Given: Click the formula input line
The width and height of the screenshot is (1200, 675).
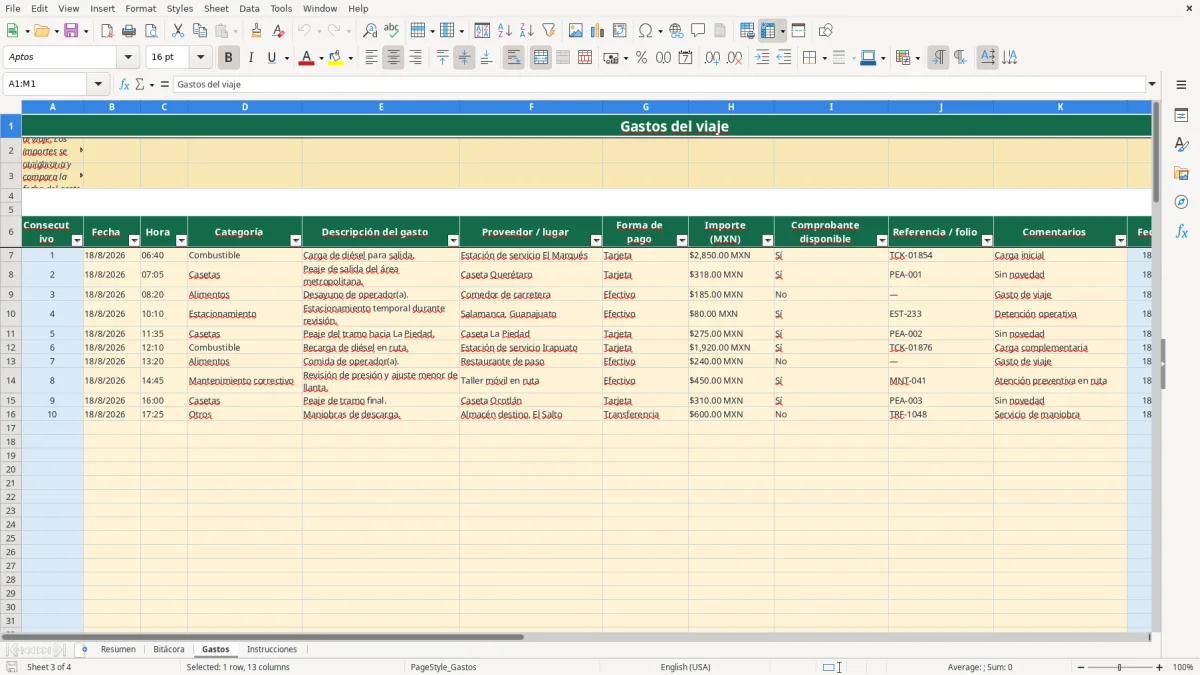Looking at the screenshot, I should pos(659,84).
